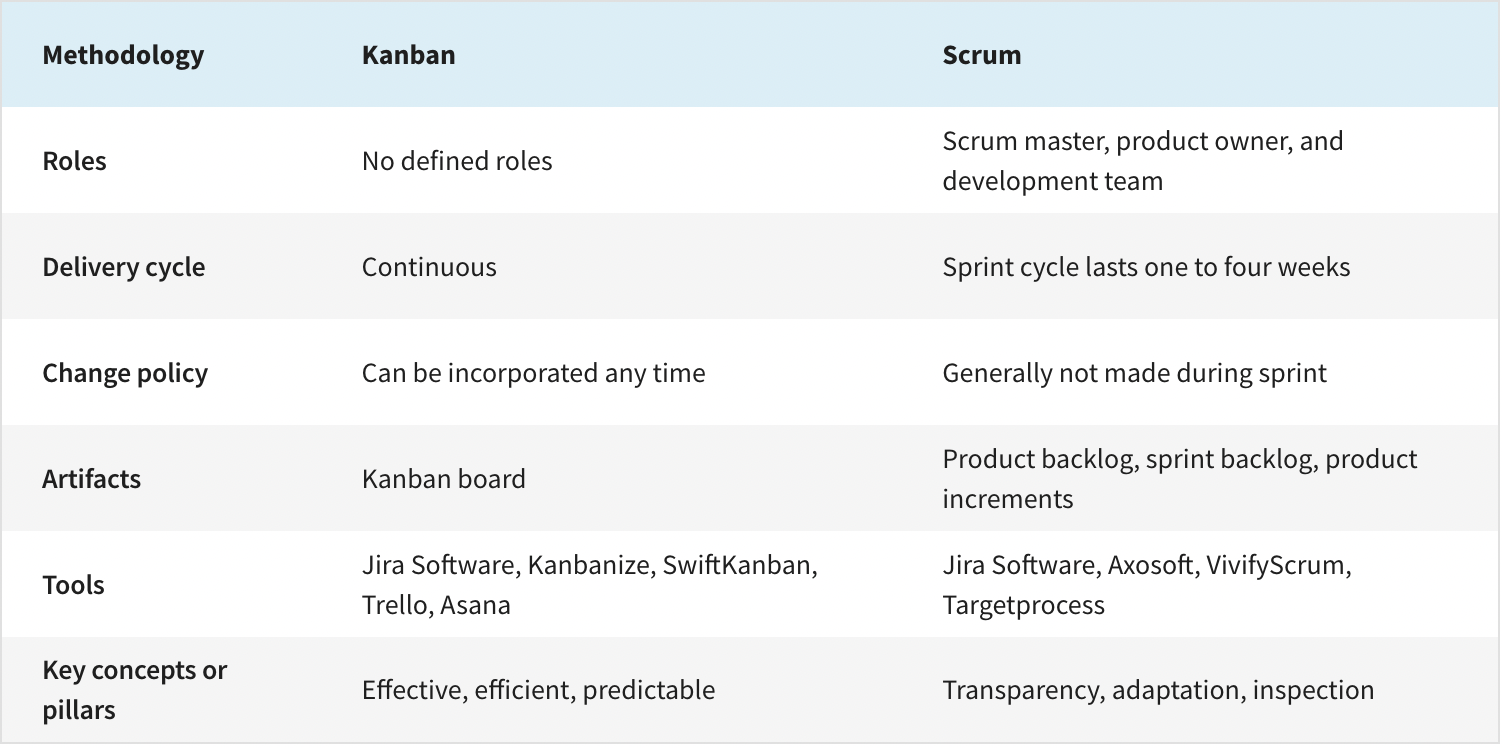Click the Methodology column header
The height and width of the screenshot is (748, 1502).
point(122,55)
